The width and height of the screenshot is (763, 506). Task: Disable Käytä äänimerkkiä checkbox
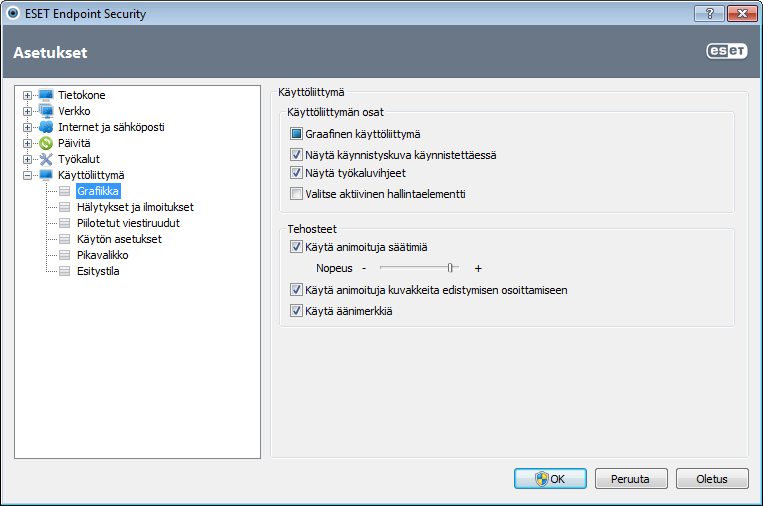coord(296,310)
